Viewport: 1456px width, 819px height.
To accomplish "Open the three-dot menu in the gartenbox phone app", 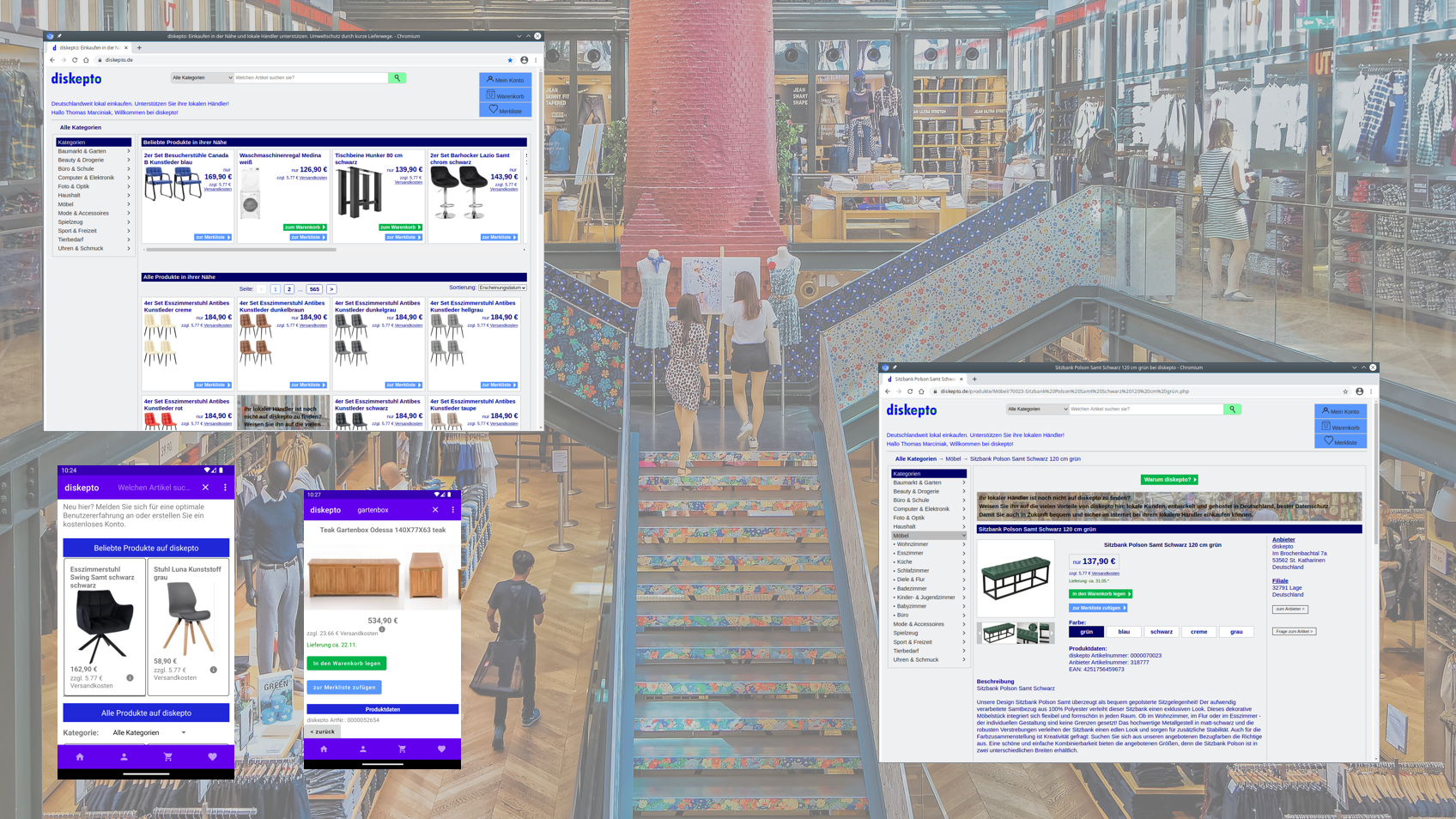I will (453, 510).
